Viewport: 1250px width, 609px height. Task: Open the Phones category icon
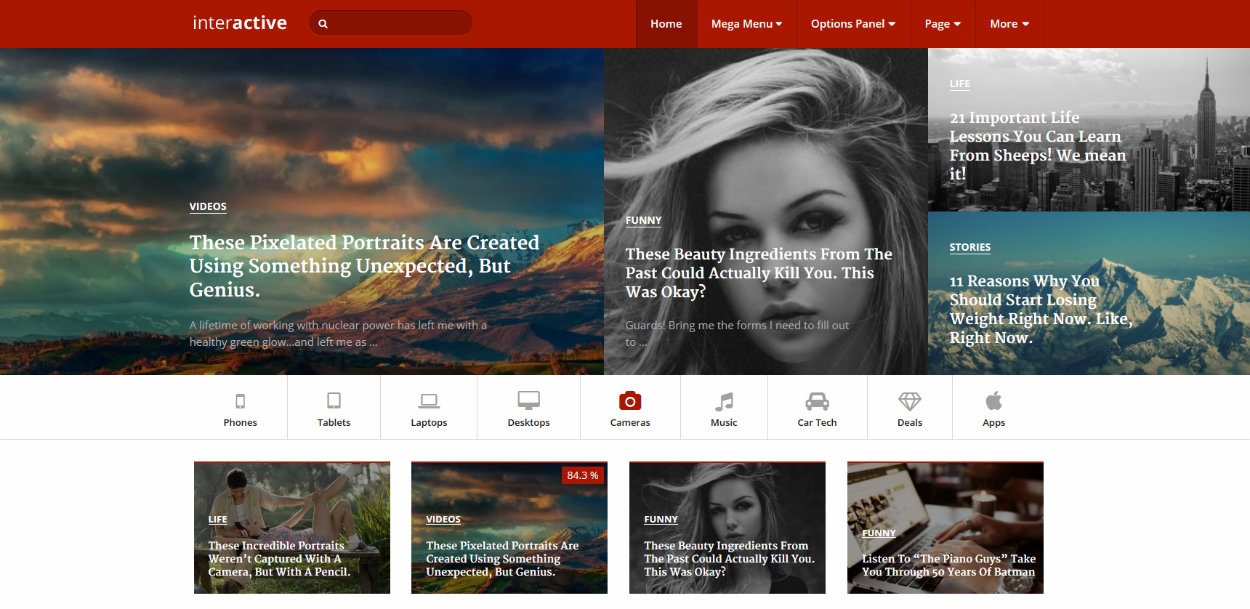[240, 401]
